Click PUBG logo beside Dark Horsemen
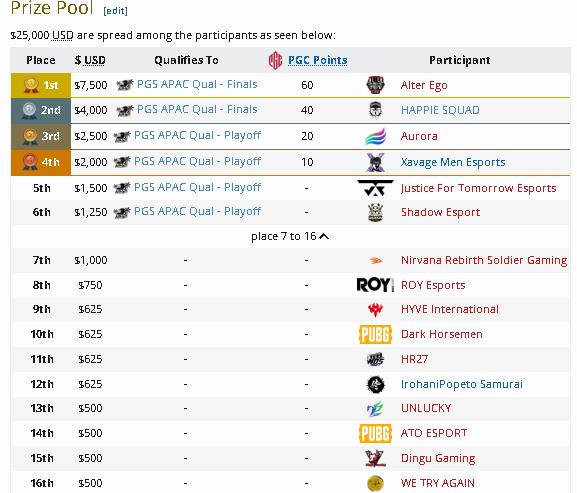The width and height of the screenshot is (577, 493). point(375,334)
